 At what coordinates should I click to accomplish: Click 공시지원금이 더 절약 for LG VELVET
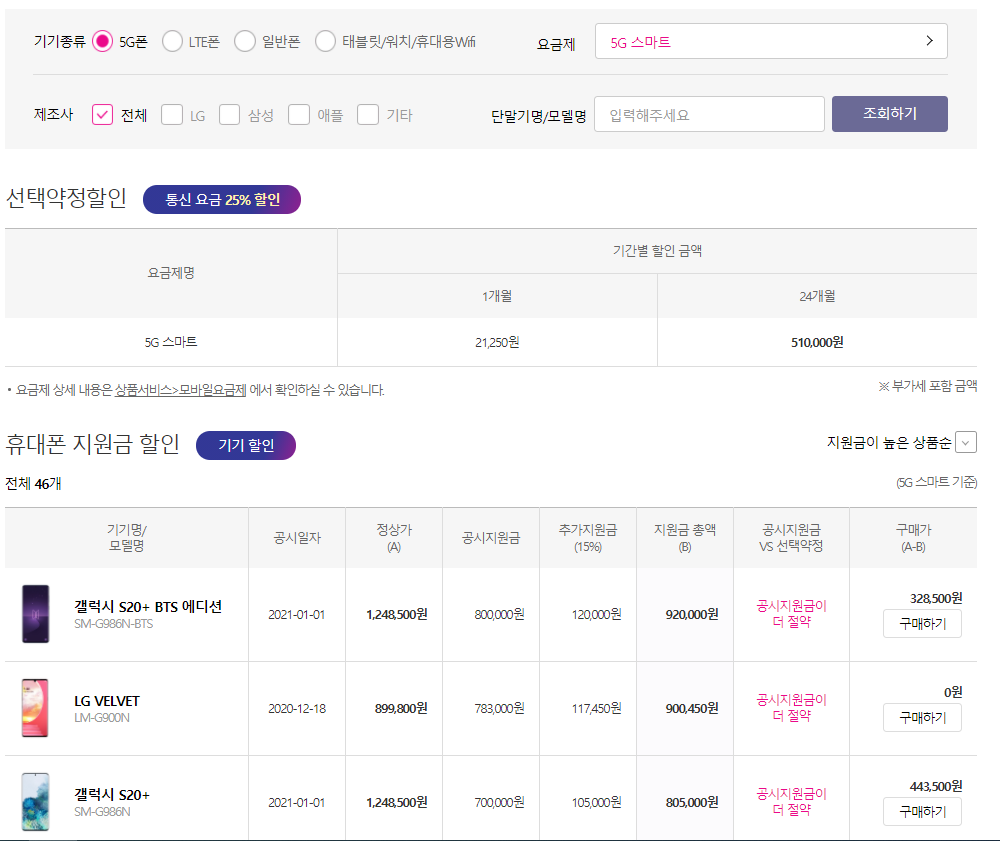(x=791, y=708)
